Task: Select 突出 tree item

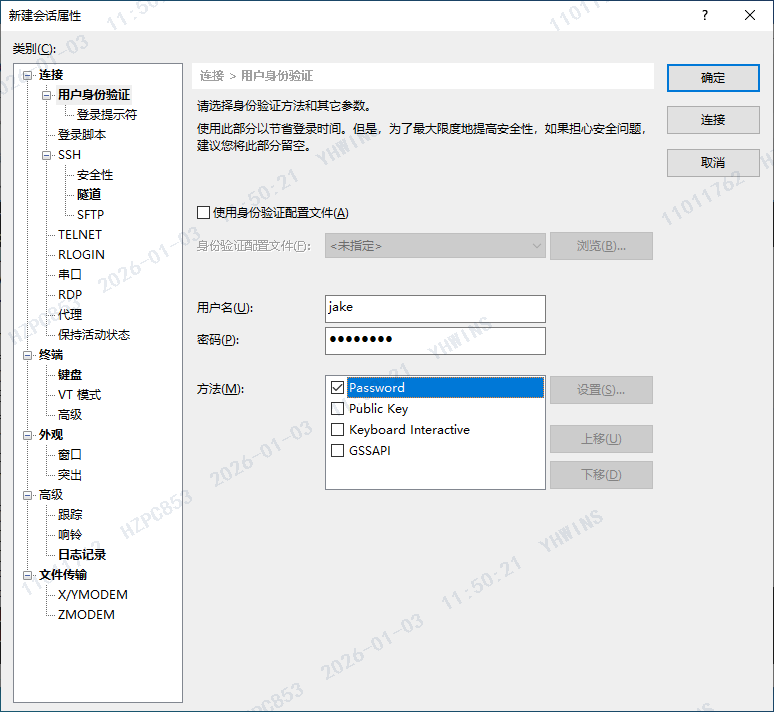Action: [x=70, y=475]
